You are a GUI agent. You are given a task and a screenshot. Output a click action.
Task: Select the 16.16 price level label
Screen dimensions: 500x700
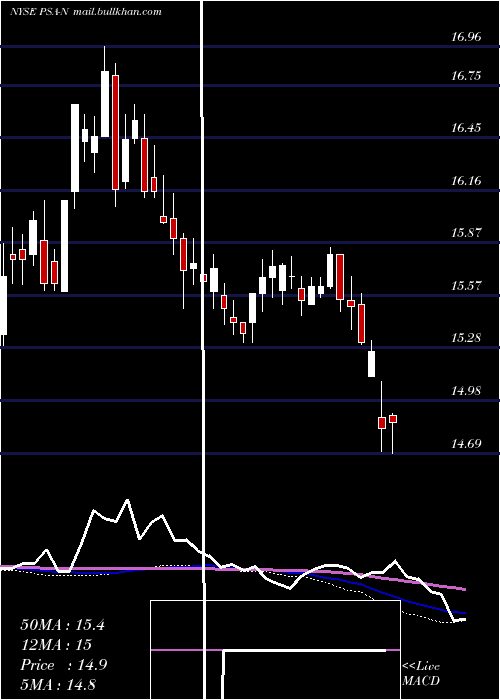coord(466,181)
